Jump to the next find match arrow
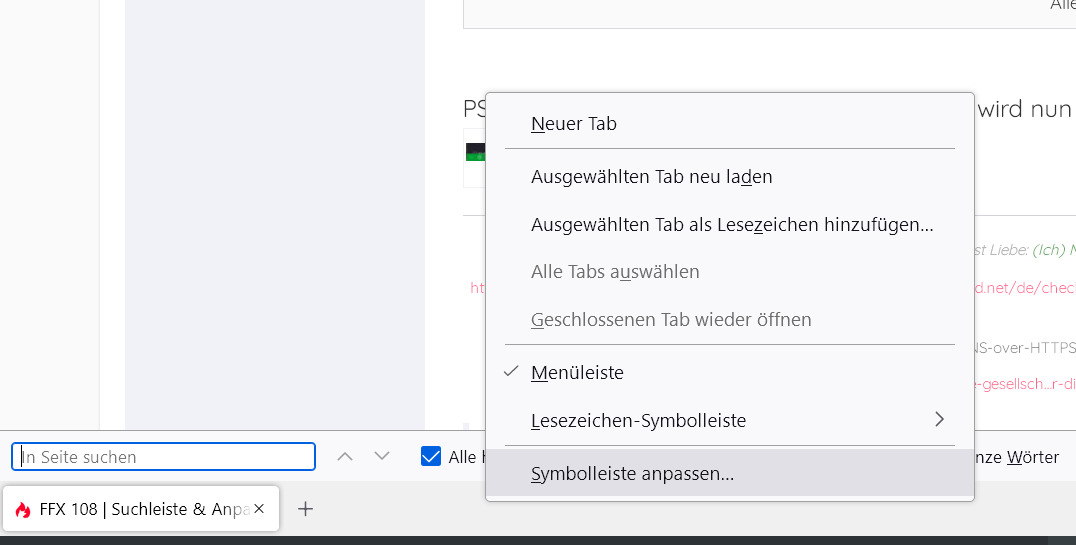 (382, 457)
